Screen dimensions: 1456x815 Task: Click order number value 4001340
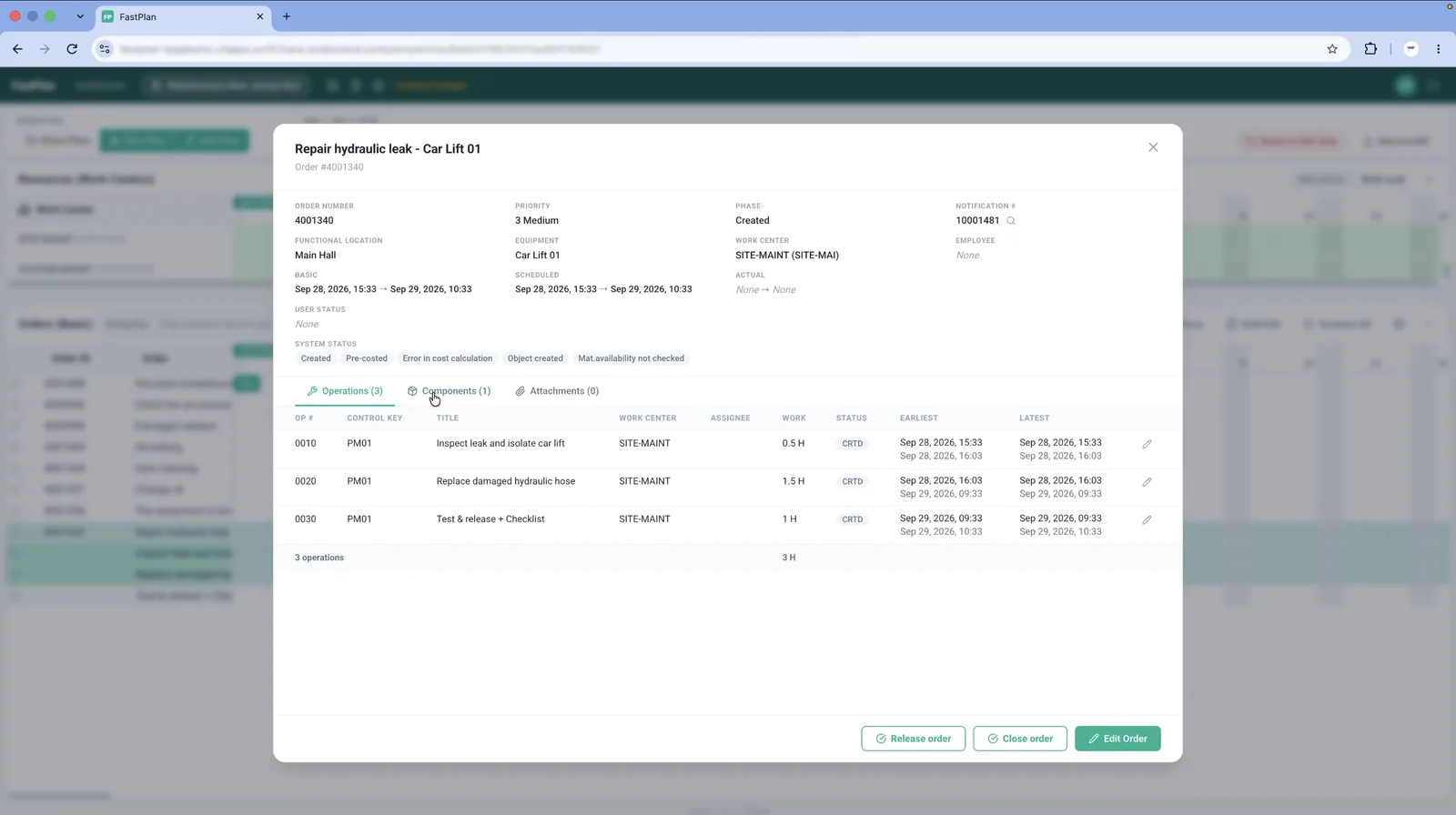[314, 220]
